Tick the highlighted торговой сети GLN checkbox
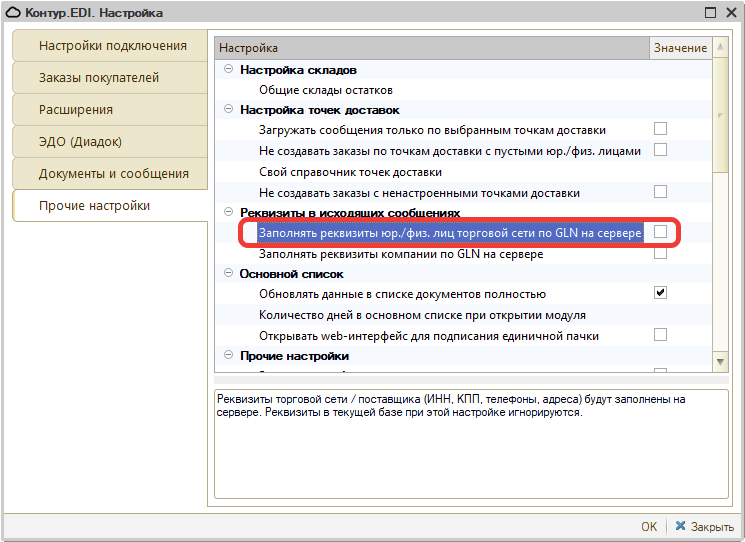745x542 pixels. pos(660,232)
